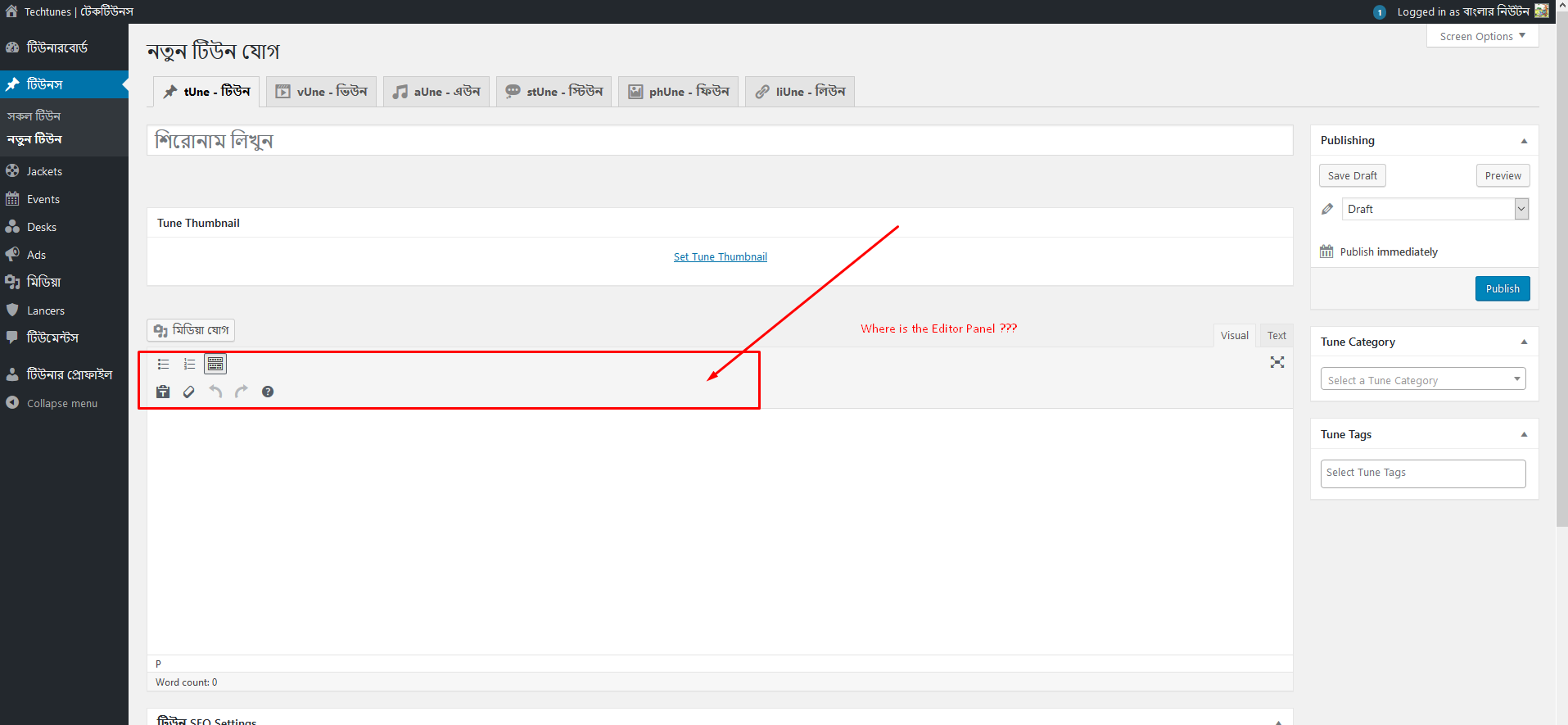Click the clear formatting eraser icon
This screenshot has width=1568, height=725.
(189, 392)
